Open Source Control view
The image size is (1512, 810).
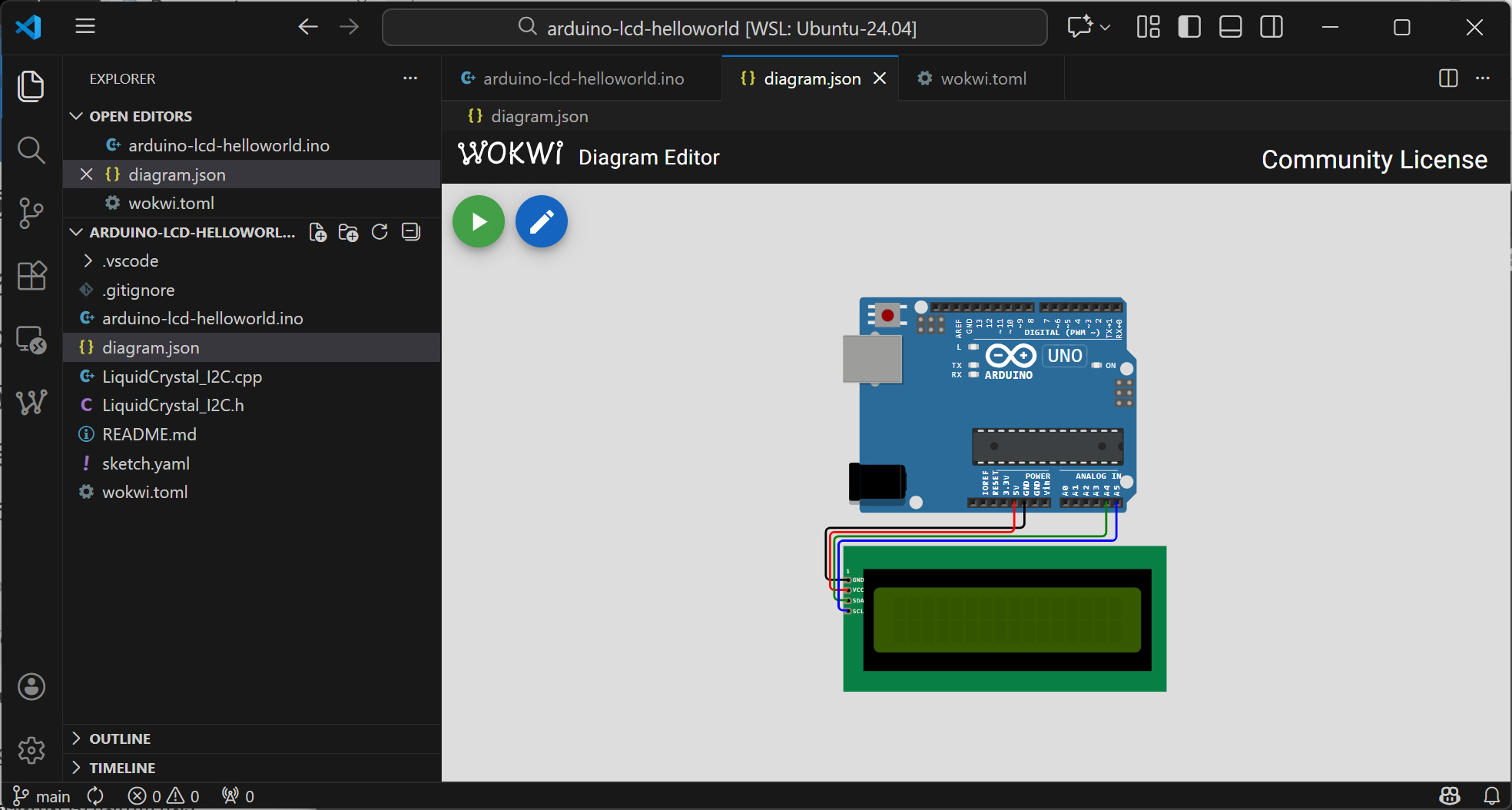(x=31, y=213)
